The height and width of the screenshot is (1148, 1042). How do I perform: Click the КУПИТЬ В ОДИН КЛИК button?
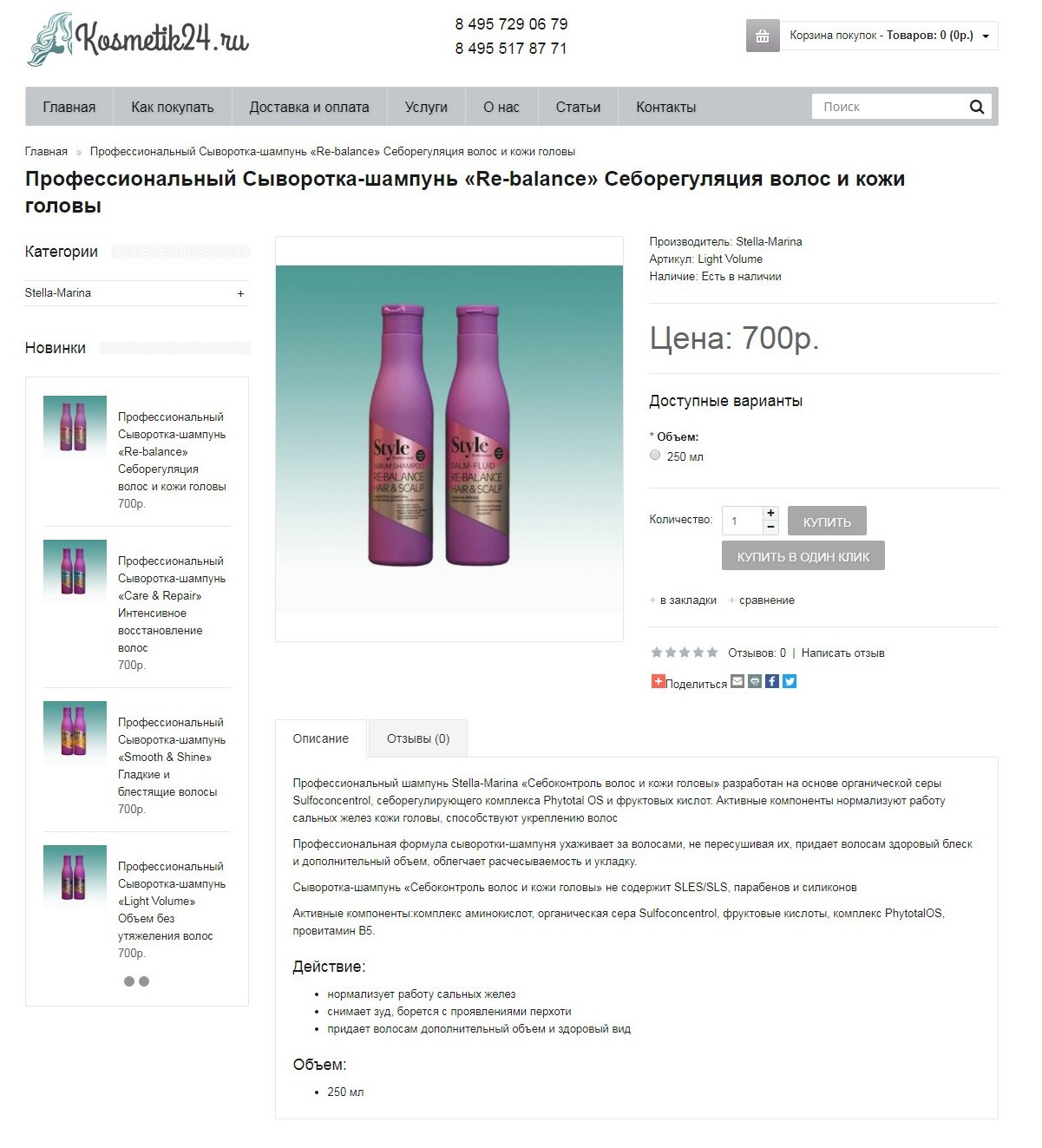point(803,556)
